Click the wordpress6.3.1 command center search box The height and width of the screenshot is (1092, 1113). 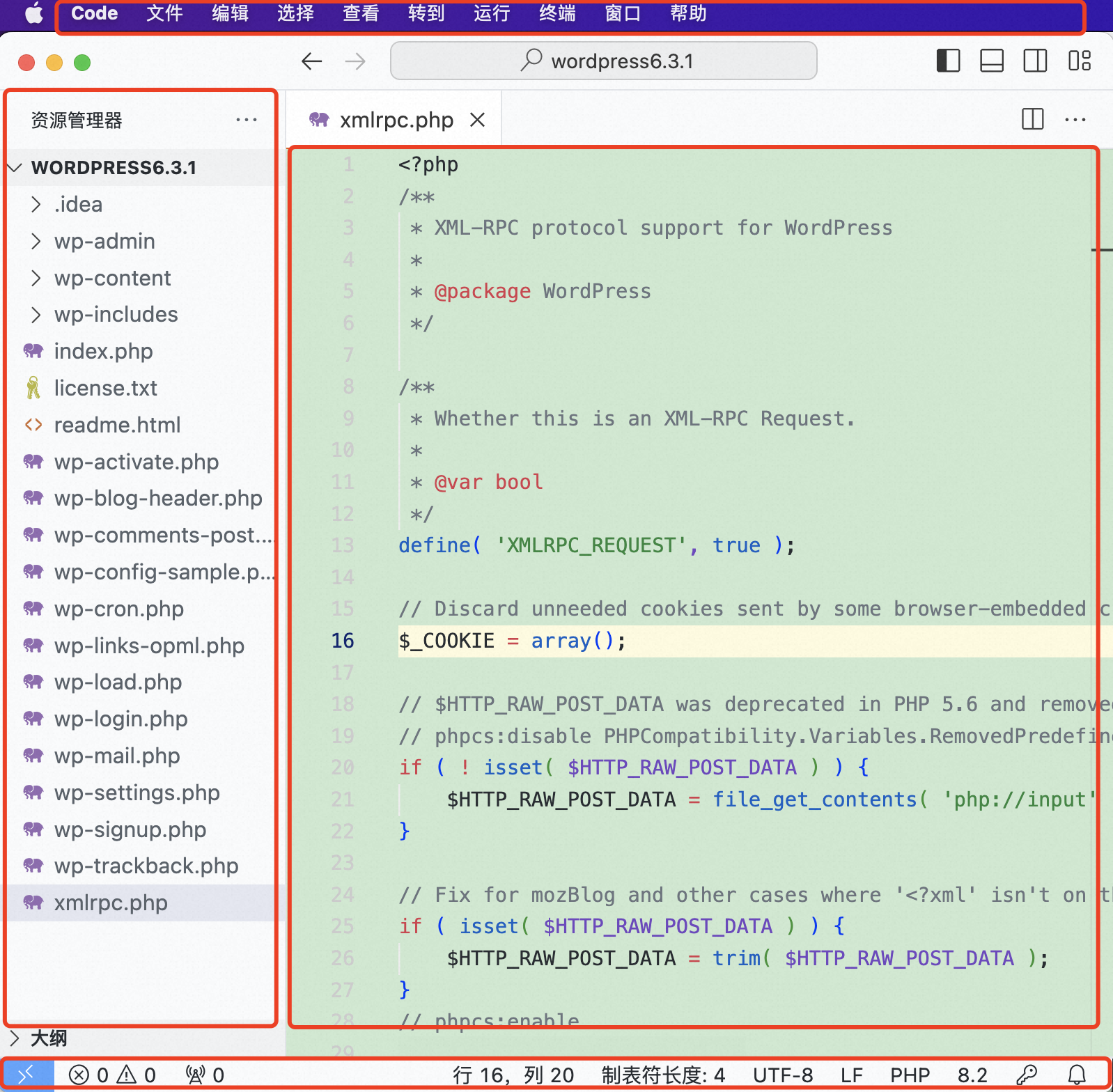coord(604,61)
